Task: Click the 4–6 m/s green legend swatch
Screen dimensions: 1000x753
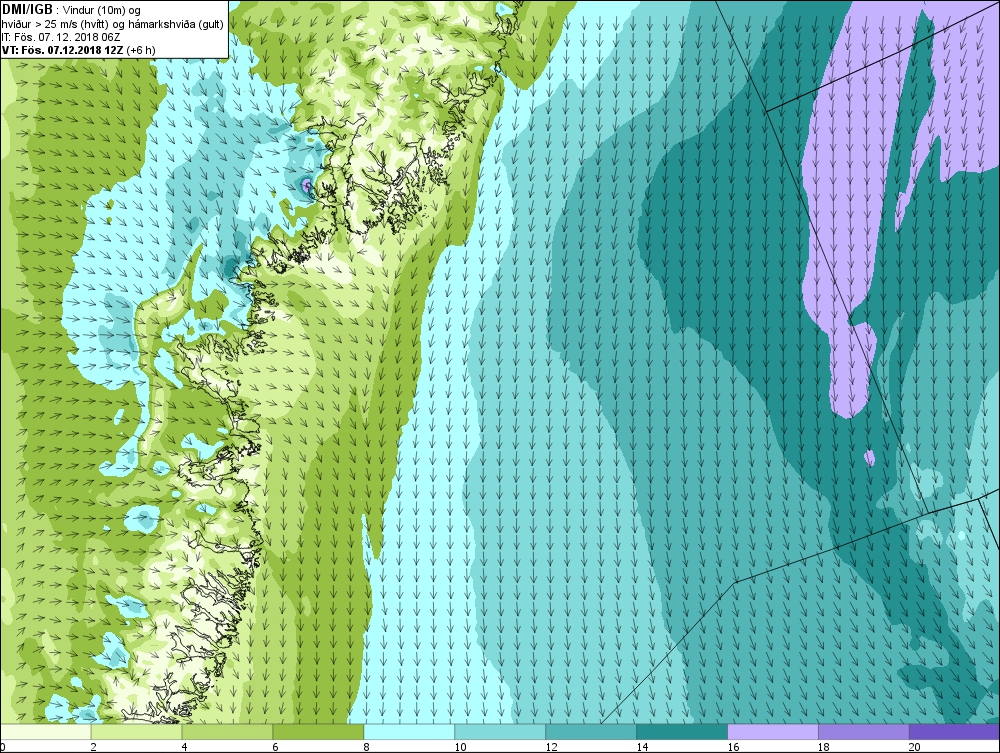Action: click(x=228, y=731)
